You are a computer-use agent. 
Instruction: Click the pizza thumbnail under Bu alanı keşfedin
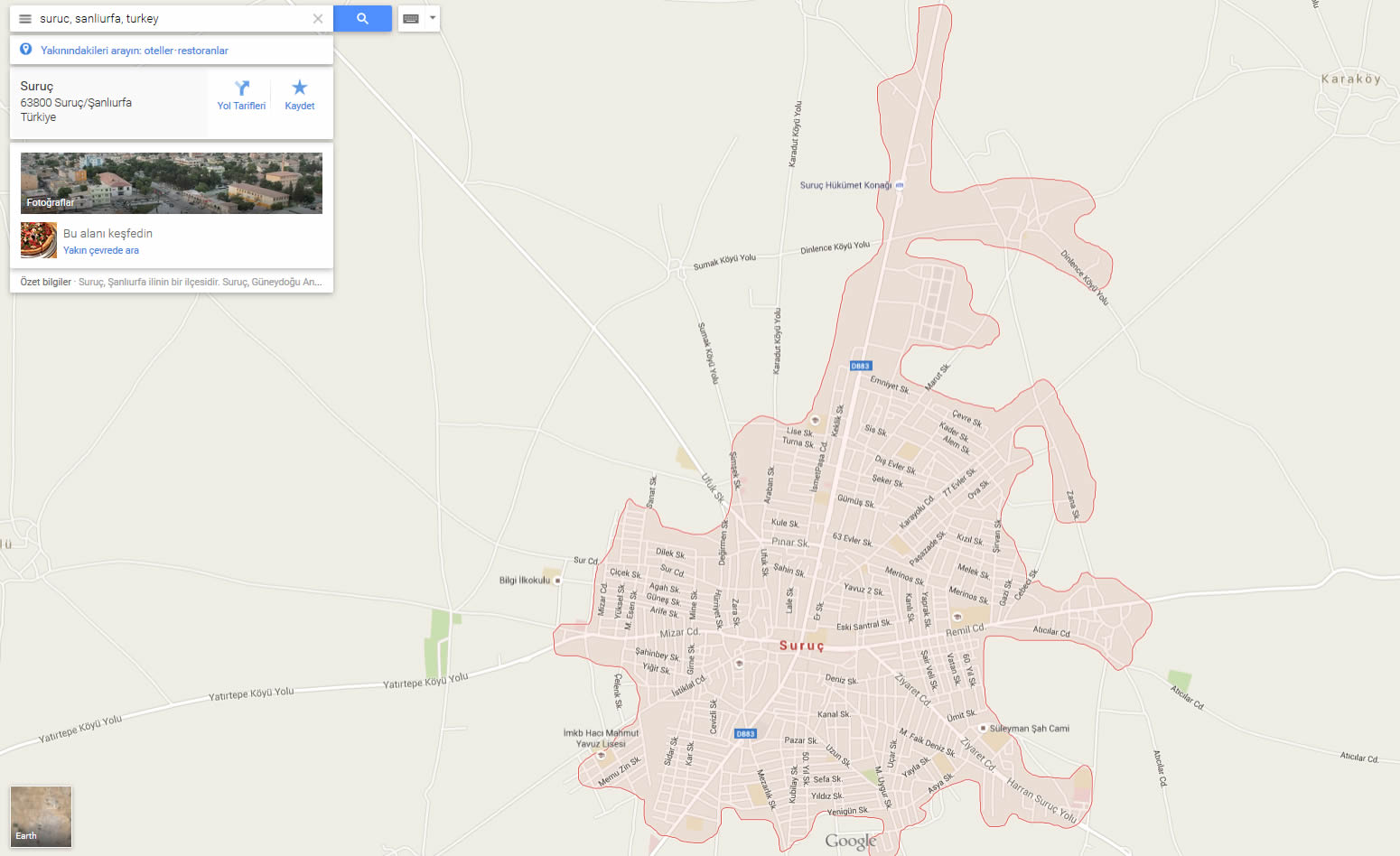pyautogui.click(x=38, y=240)
